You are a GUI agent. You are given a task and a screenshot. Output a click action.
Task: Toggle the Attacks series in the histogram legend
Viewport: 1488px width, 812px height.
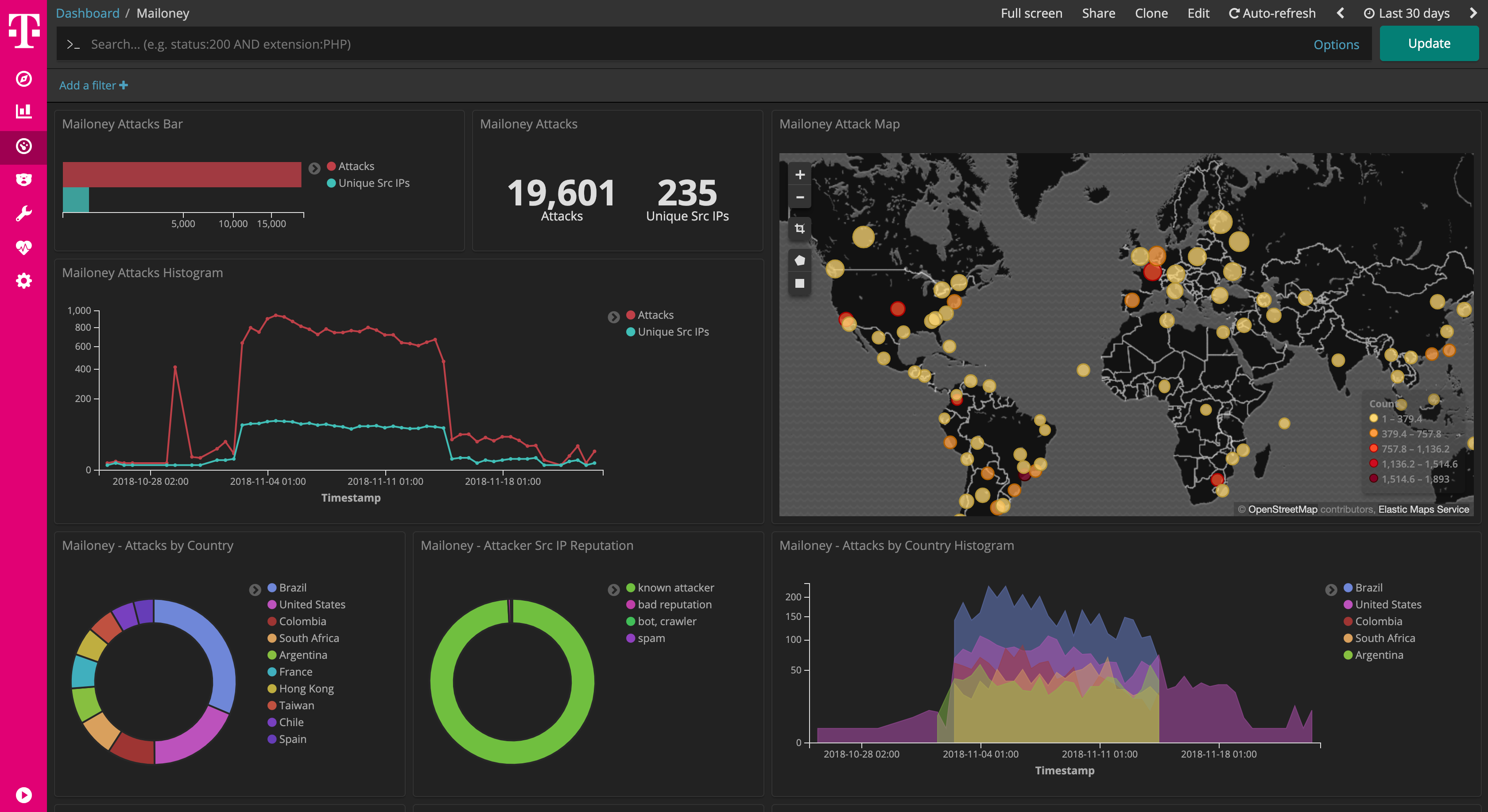[x=655, y=315]
